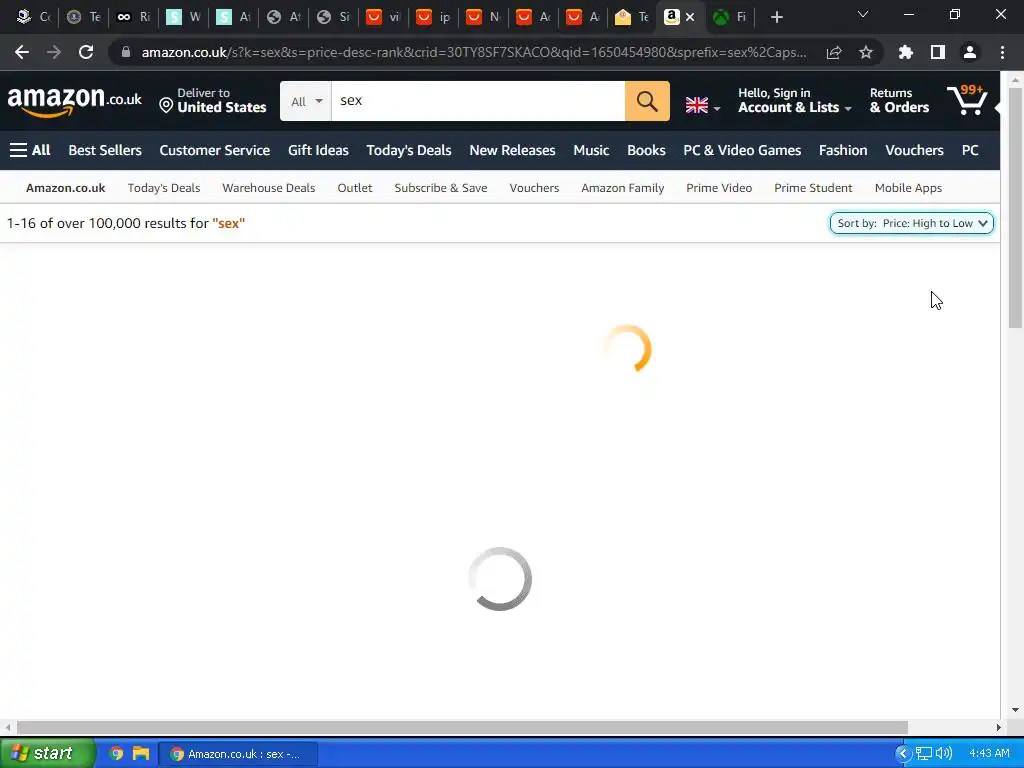The image size is (1024, 768).
Task: Switch to the infinity-icon tab labeled Ri
Action: click(133, 17)
